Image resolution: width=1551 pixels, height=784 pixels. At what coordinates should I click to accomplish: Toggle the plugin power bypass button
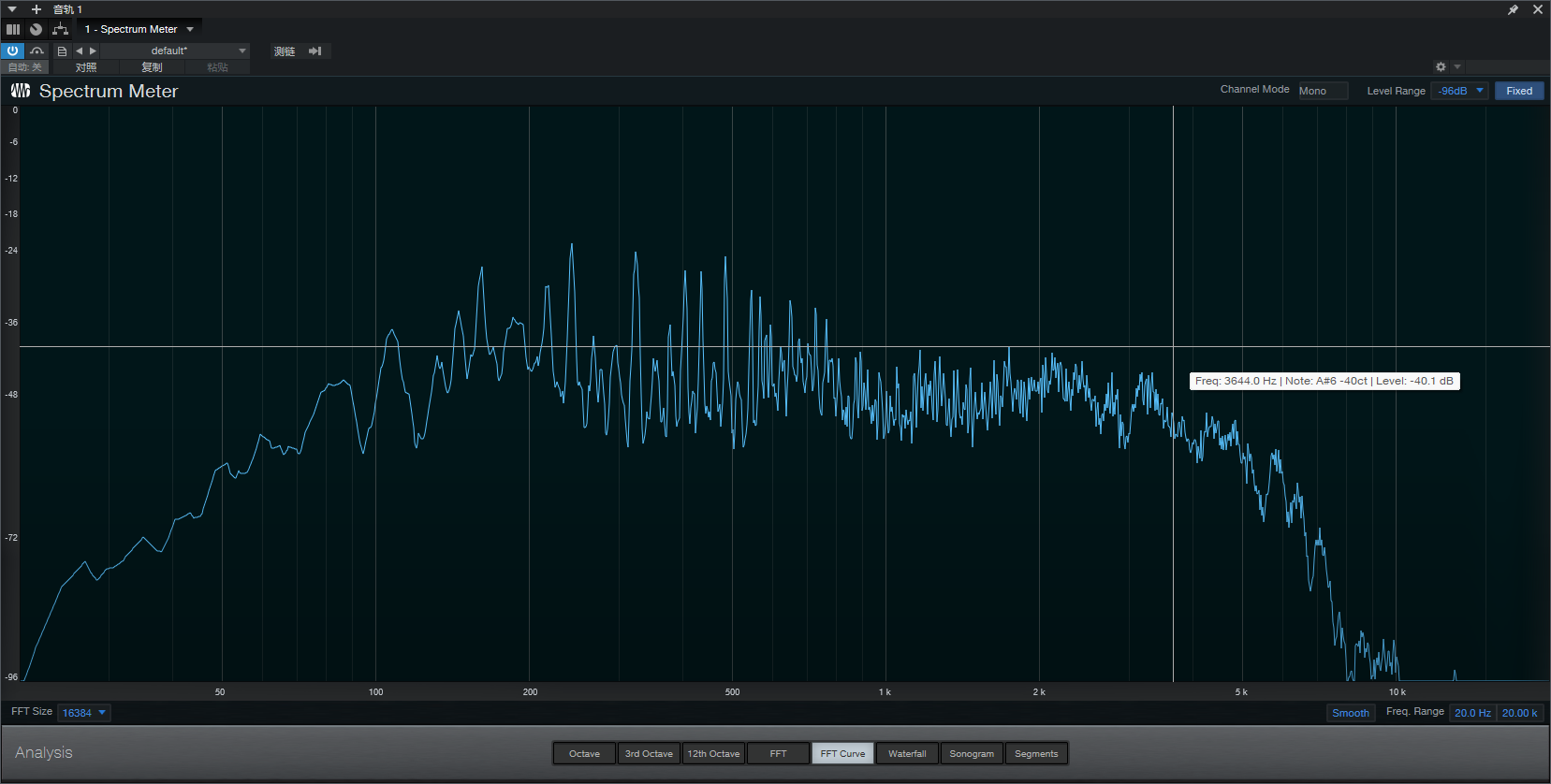[x=12, y=51]
